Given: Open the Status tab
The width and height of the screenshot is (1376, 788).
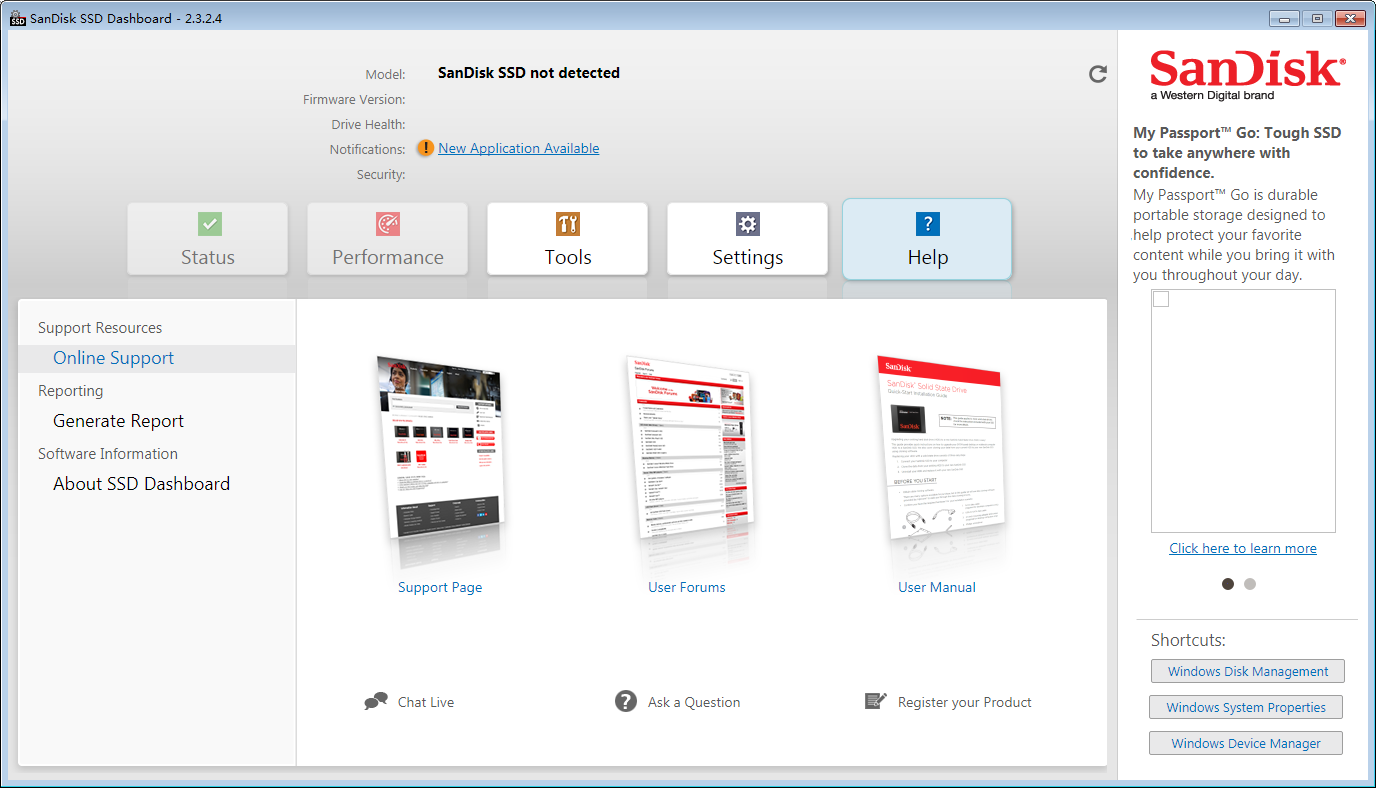Looking at the screenshot, I should pyautogui.click(x=208, y=239).
